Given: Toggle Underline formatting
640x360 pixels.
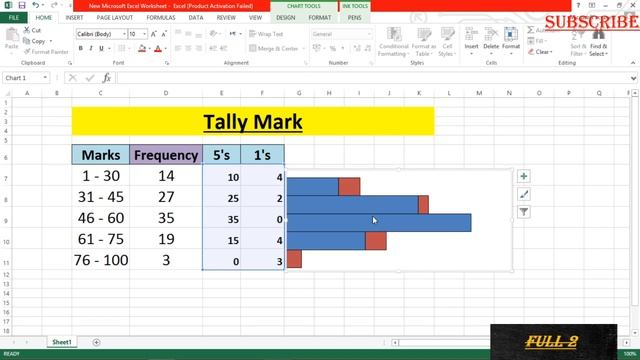Looking at the screenshot, I should (x=101, y=49).
